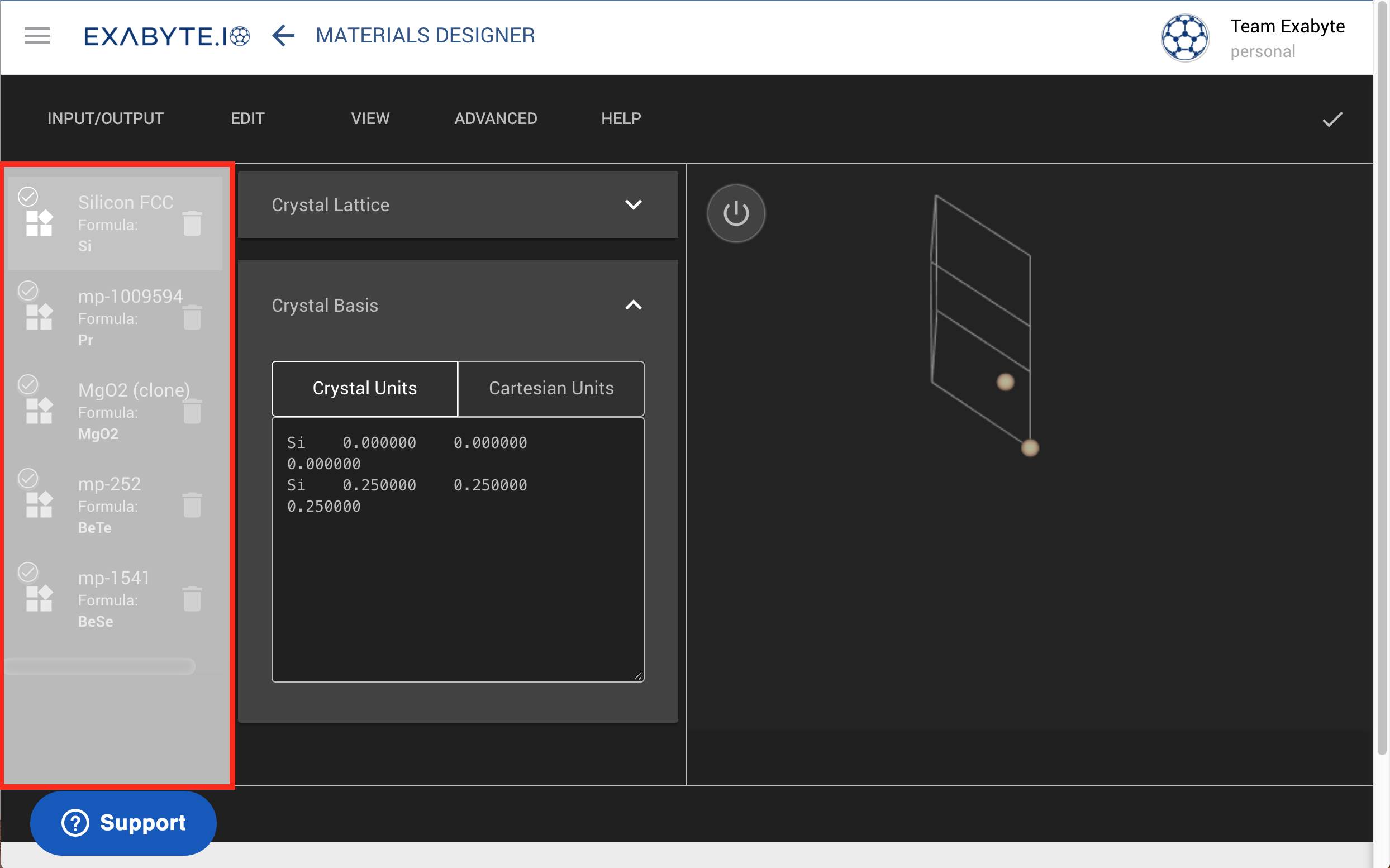The image size is (1390, 868).
Task: Expand the Crystal Lattice panel
Action: 632,205
